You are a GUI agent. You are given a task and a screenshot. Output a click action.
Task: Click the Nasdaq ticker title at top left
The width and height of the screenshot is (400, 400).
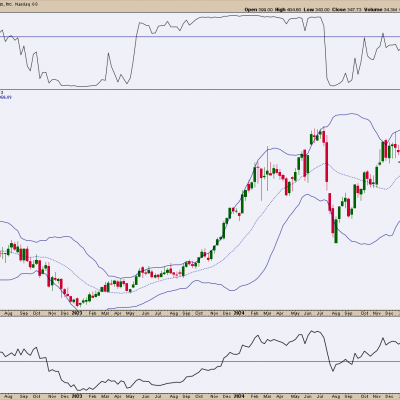click(x=19, y=4)
